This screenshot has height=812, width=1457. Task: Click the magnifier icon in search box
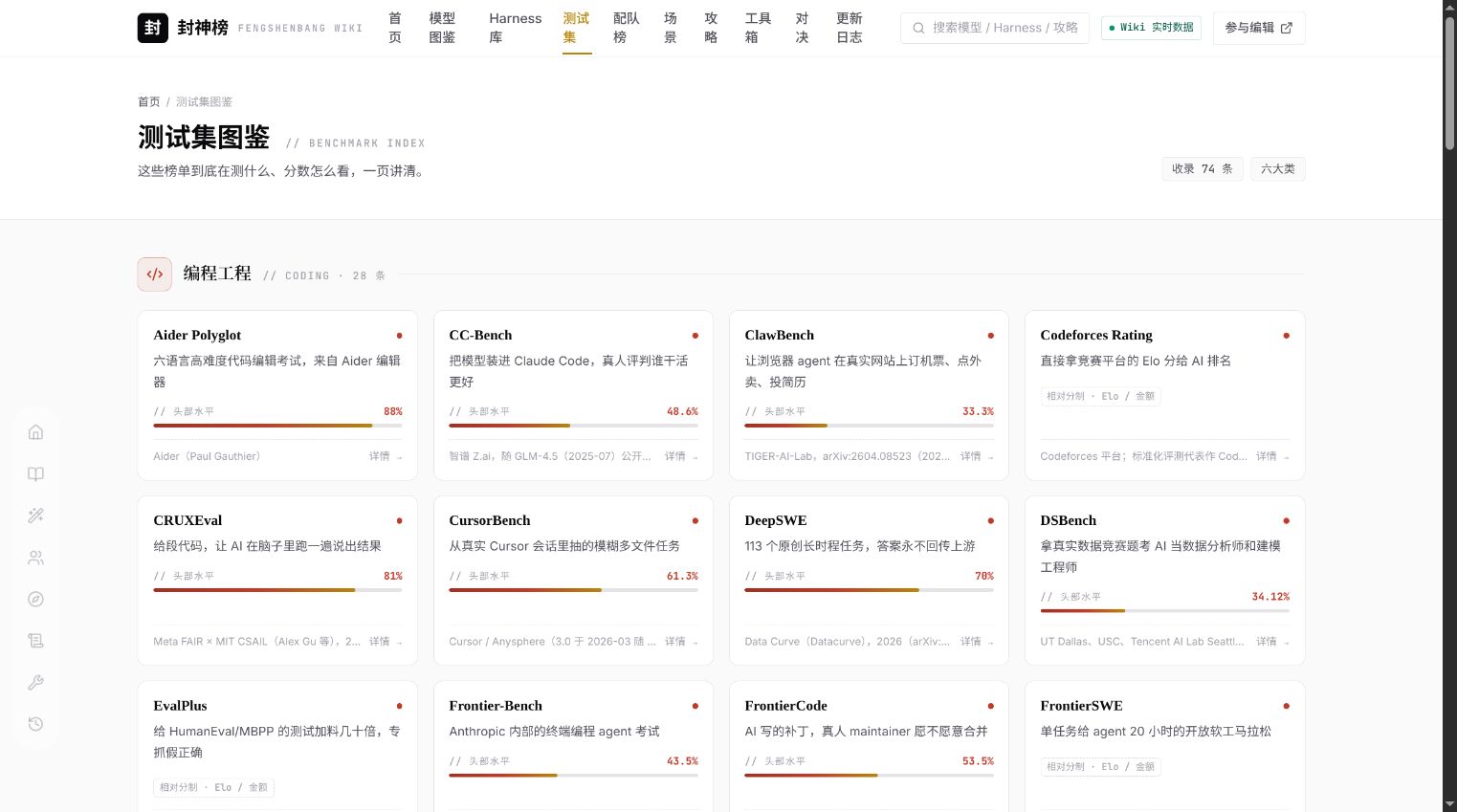pyautogui.click(x=918, y=28)
